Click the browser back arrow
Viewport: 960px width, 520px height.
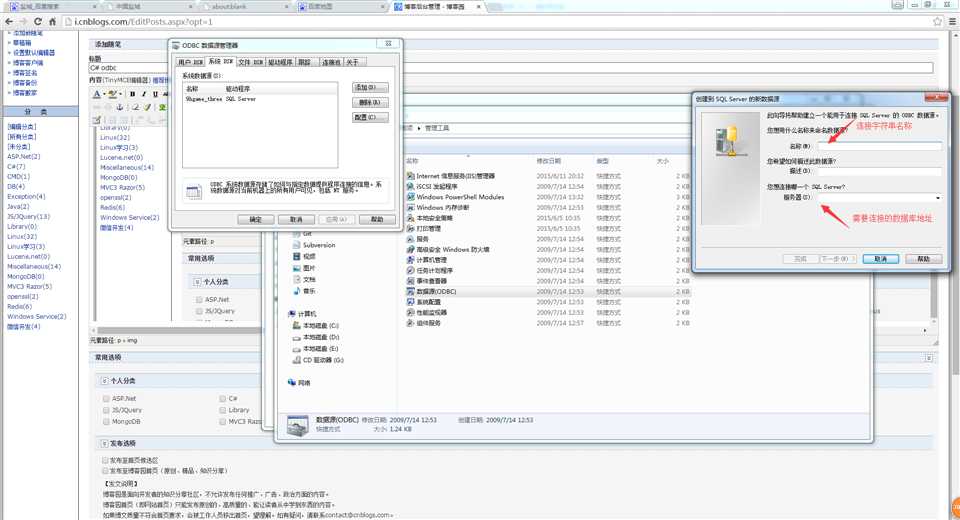[9, 21]
